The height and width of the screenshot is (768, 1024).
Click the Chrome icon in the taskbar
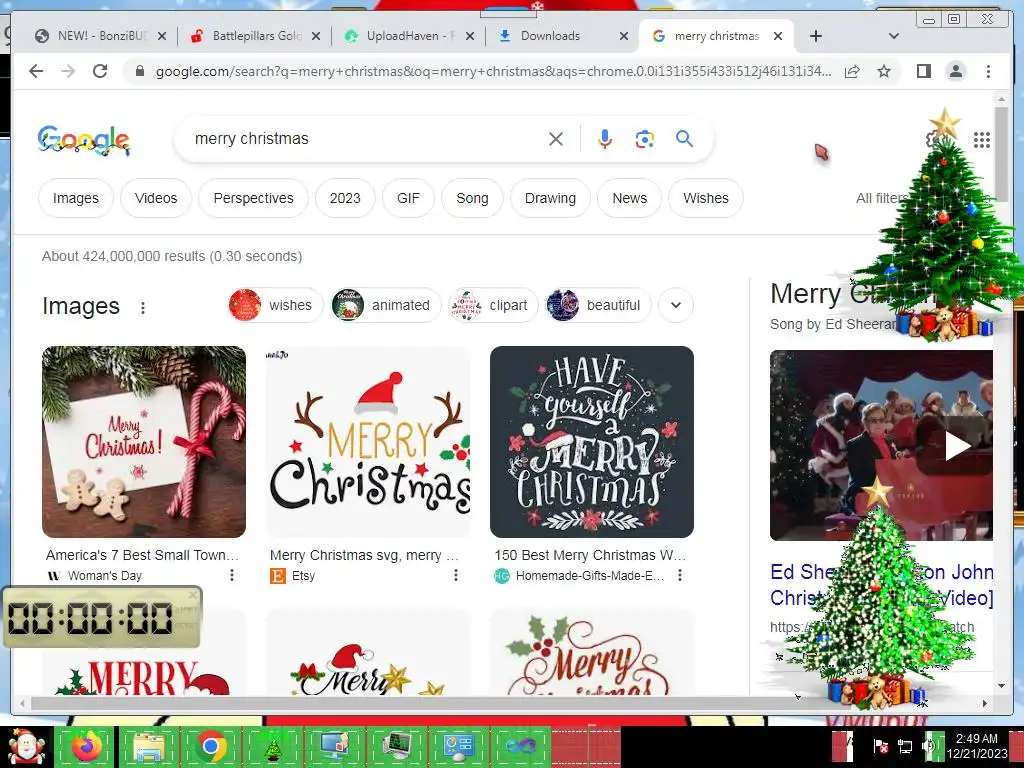point(210,747)
